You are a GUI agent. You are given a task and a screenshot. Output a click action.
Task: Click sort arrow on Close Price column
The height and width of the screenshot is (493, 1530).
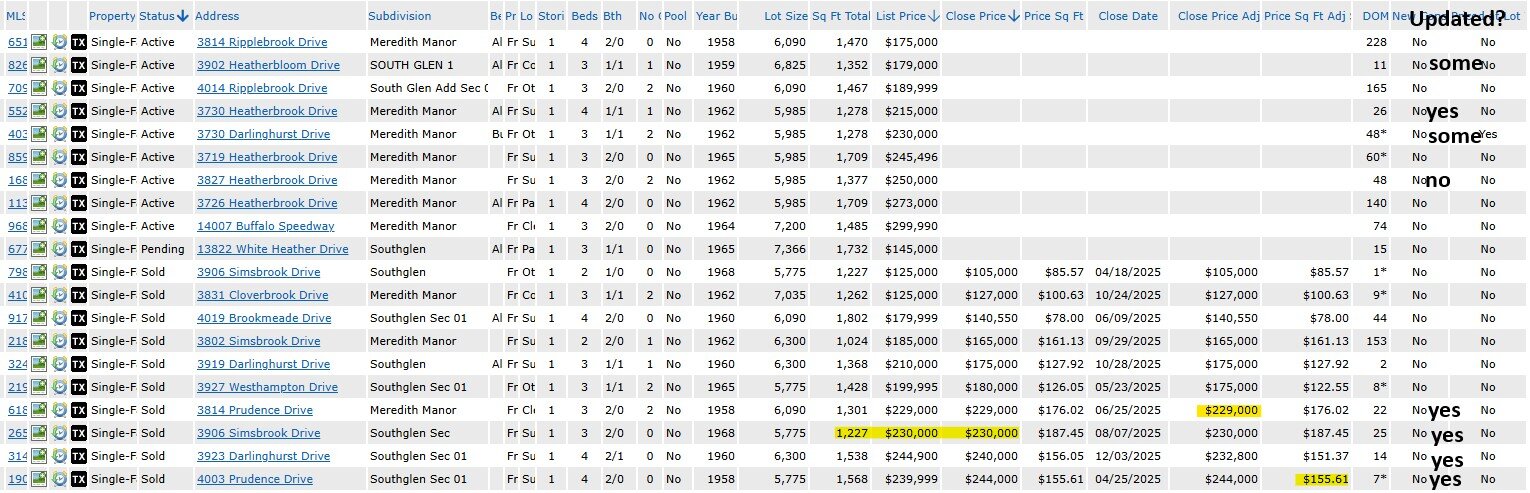point(1014,16)
